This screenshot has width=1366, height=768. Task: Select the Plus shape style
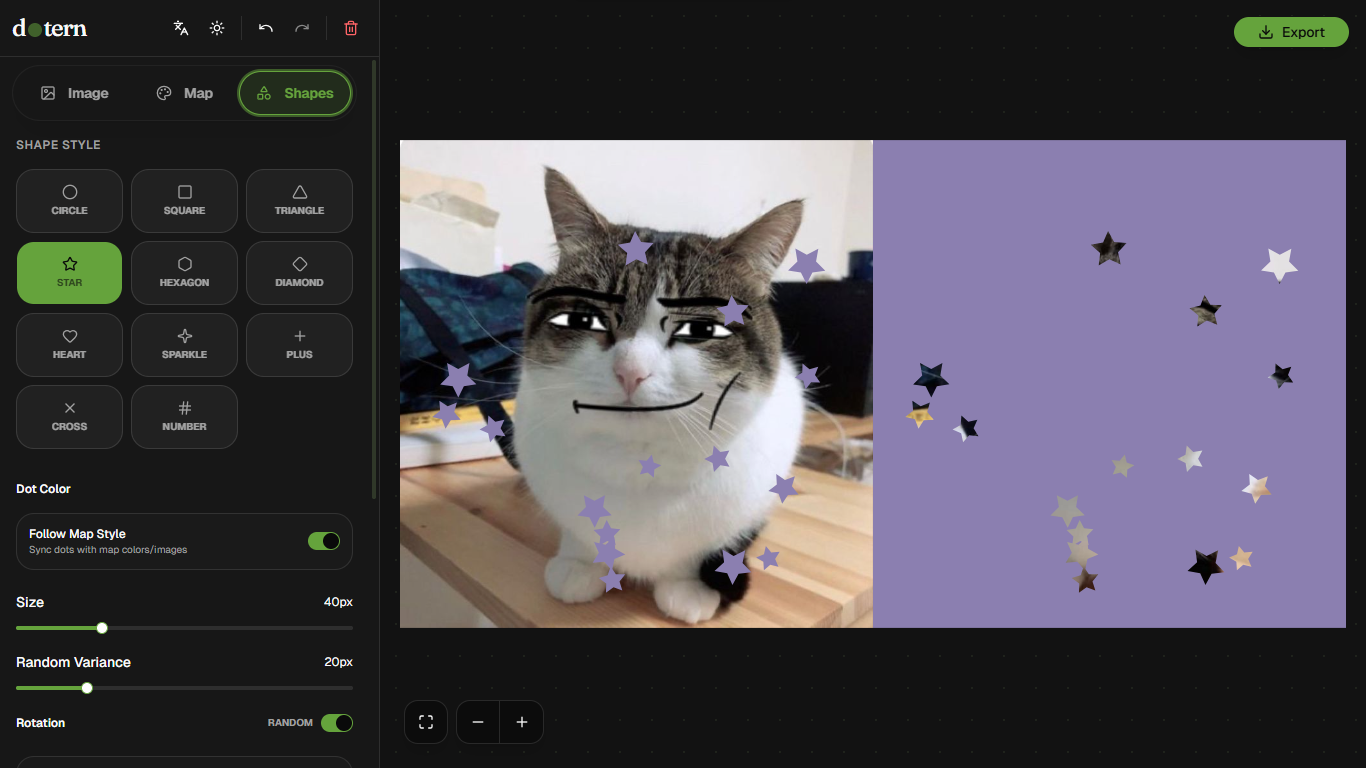coord(300,345)
